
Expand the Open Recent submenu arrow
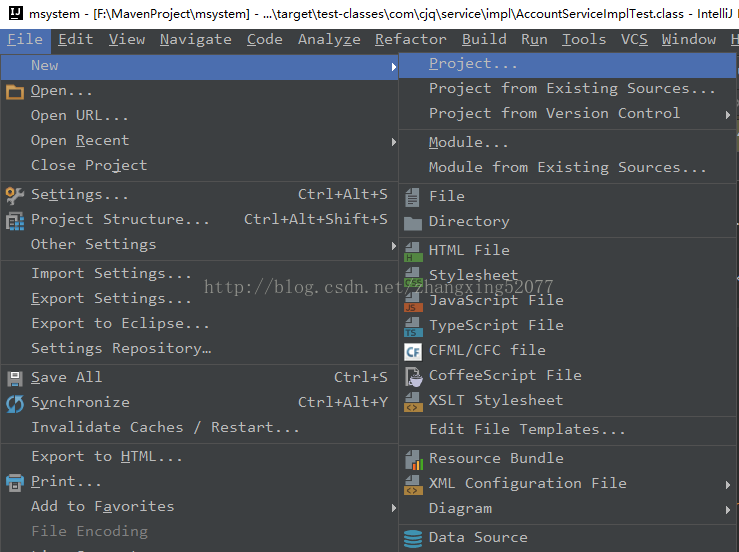pos(394,142)
